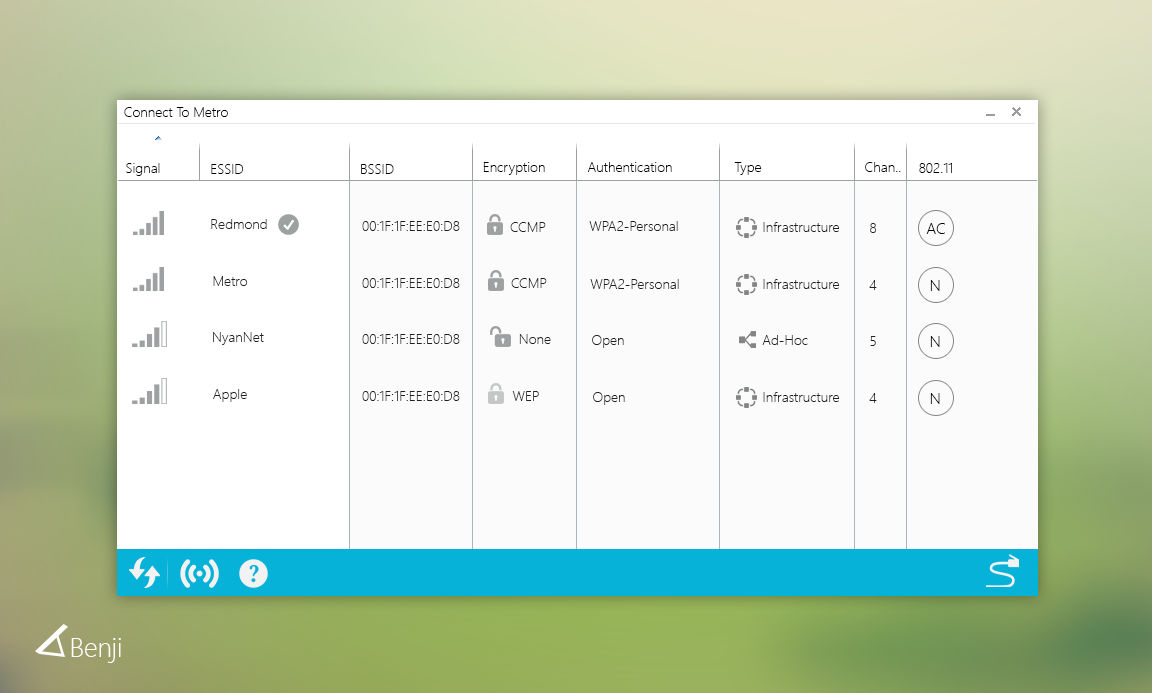Screen dimensions: 1152x693
Task: Select the Metro network name
Action: [230, 281]
